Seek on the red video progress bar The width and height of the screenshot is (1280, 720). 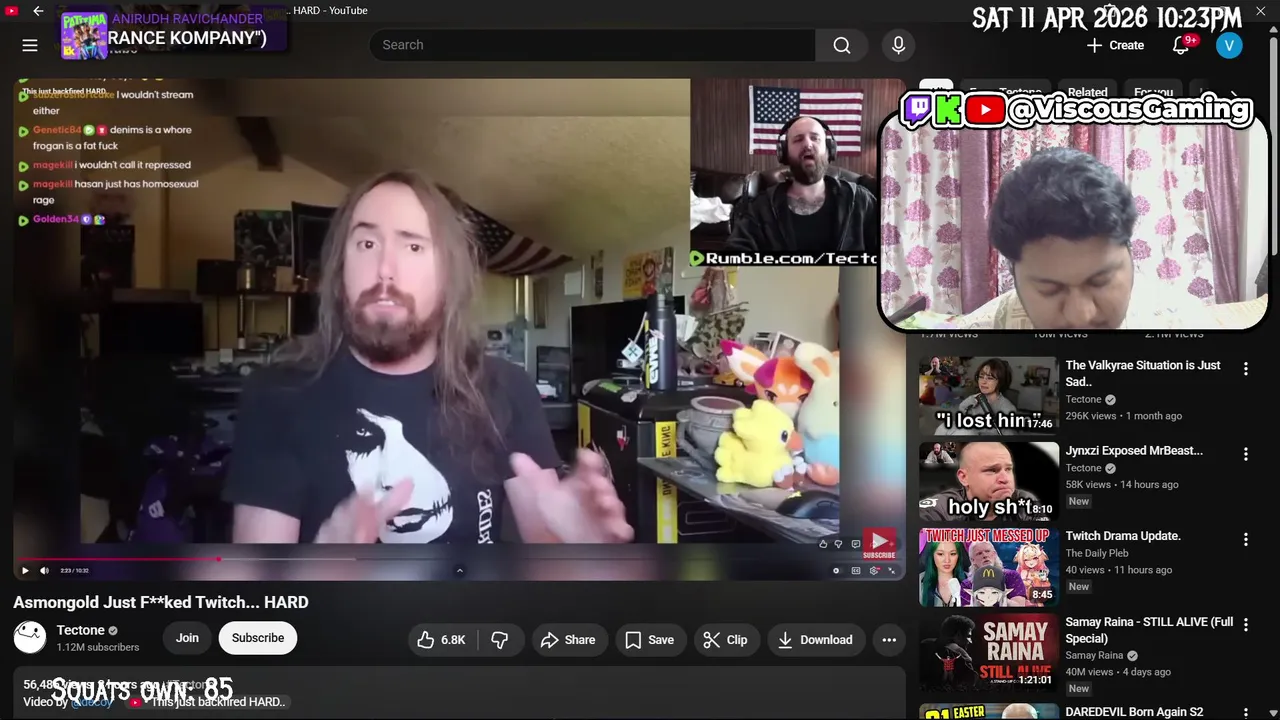tap(459, 559)
